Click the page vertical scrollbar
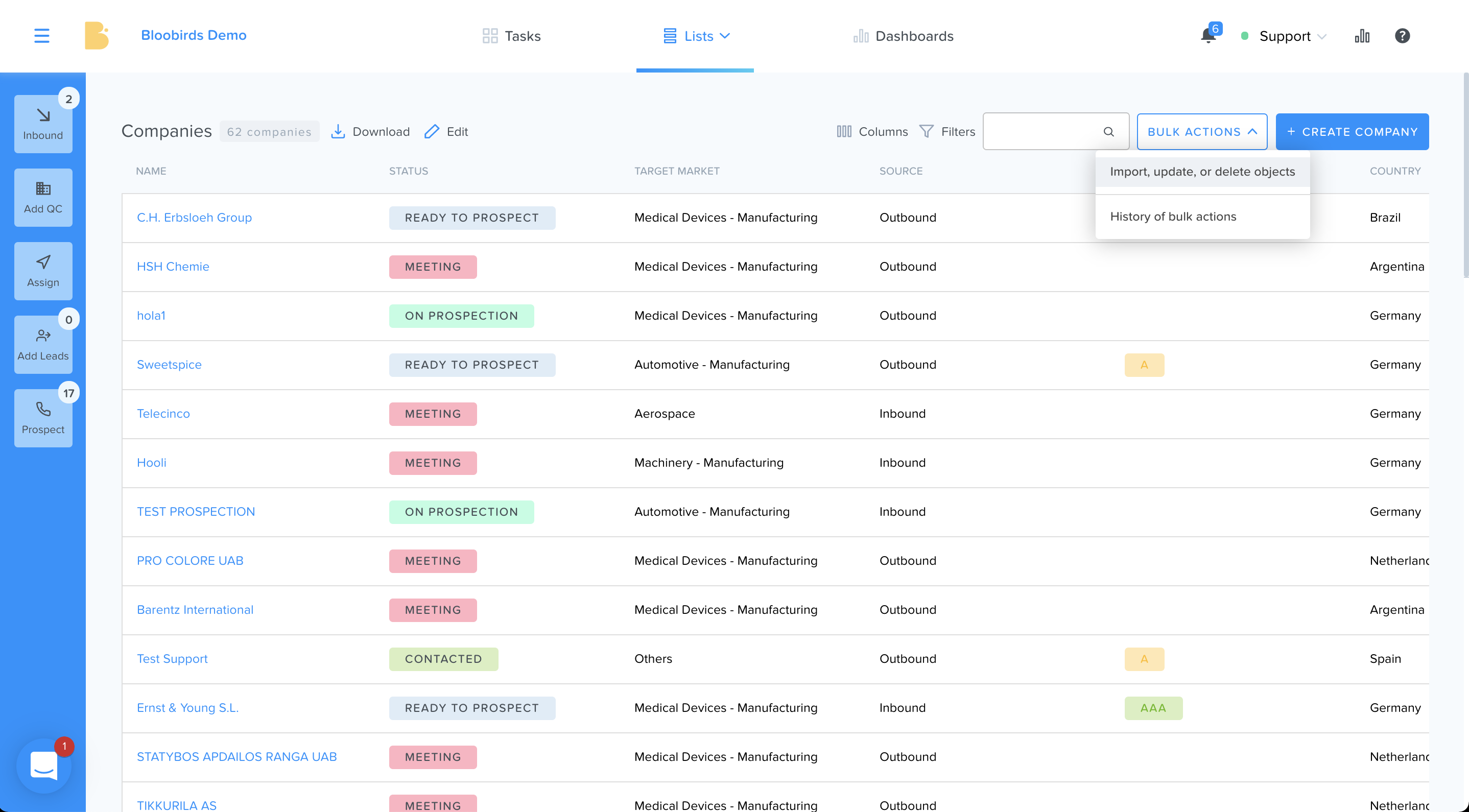This screenshot has height=812, width=1469. (1465, 176)
